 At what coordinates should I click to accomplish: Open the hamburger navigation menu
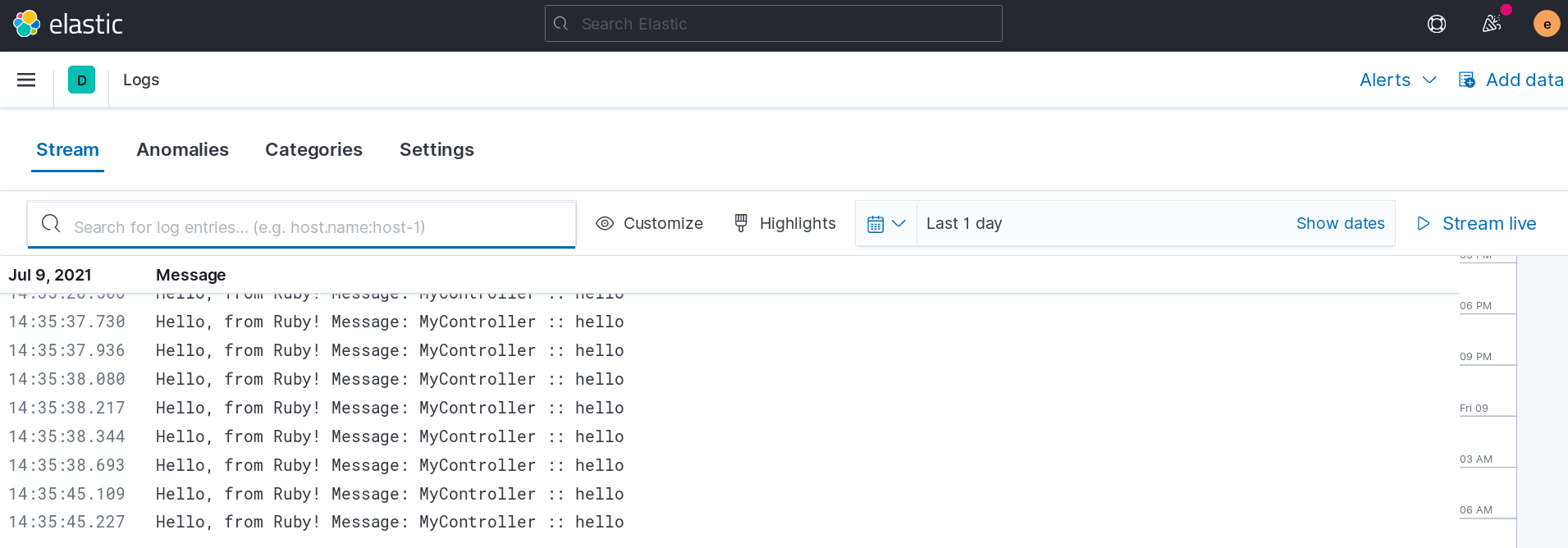(x=26, y=80)
